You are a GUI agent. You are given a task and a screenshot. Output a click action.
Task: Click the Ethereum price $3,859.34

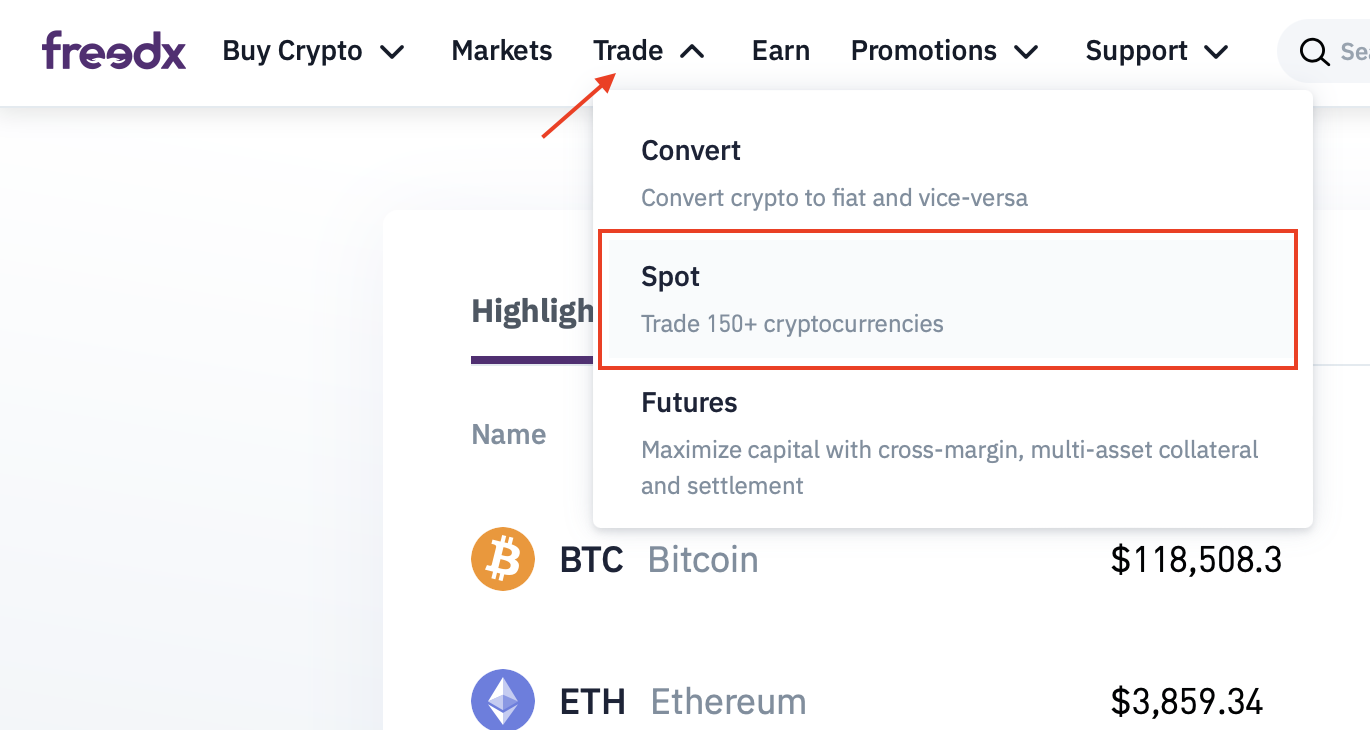[1187, 701]
